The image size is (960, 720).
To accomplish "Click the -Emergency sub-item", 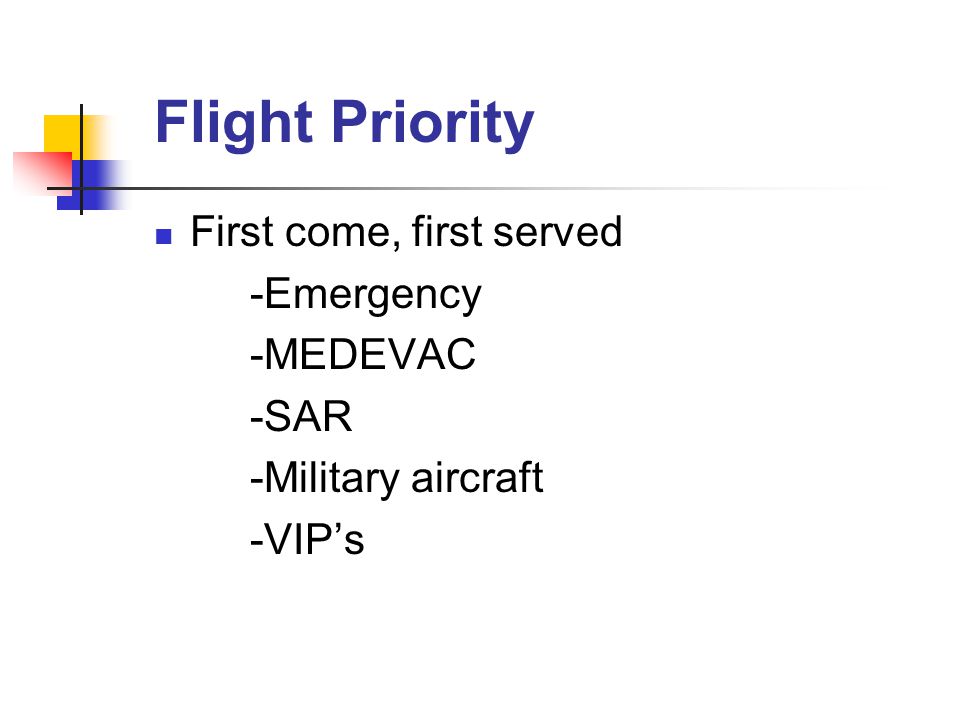I will (x=366, y=294).
